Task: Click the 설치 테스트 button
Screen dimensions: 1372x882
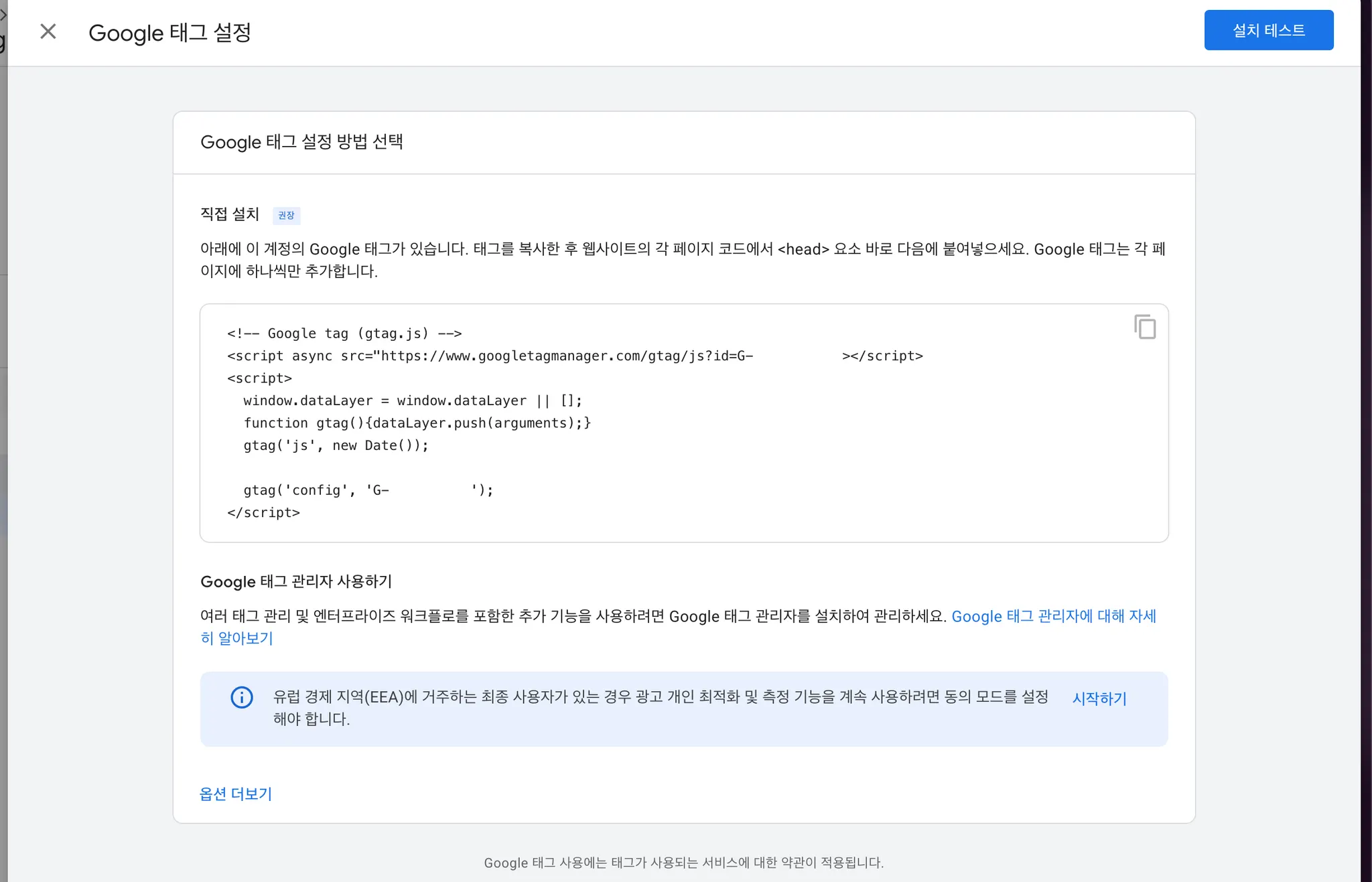Action: tap(1268, 30)
